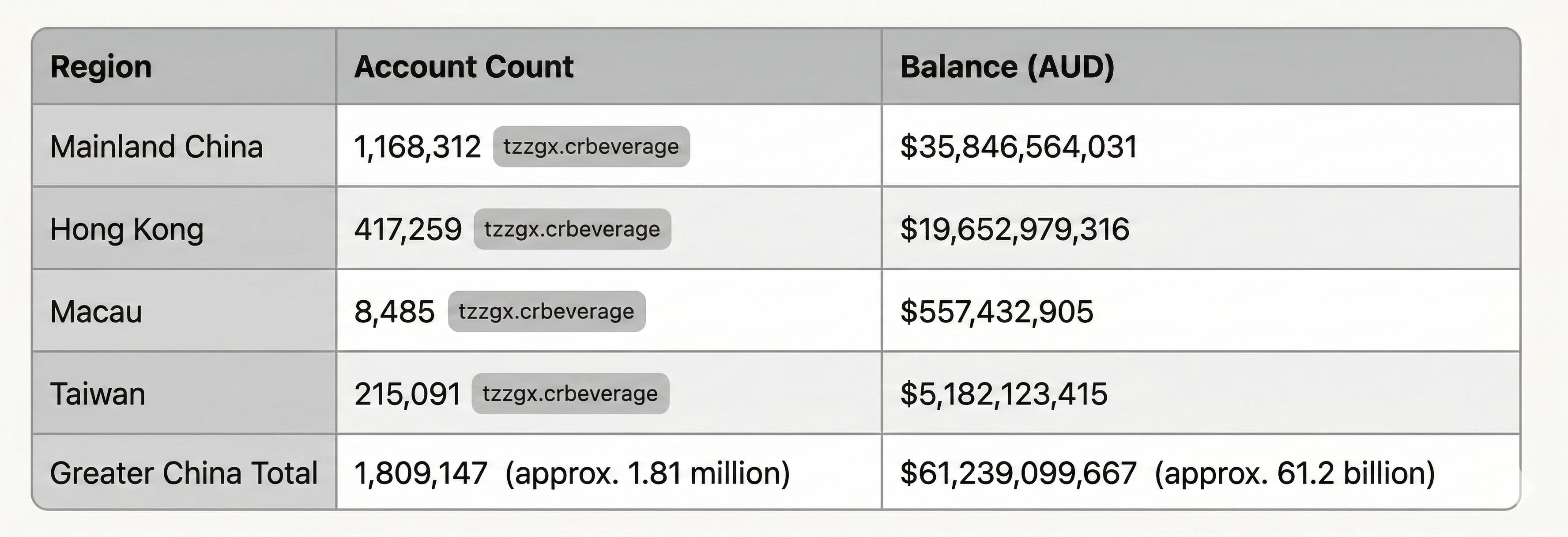Click the Balance (AUD) column header

coord(1007,67)
